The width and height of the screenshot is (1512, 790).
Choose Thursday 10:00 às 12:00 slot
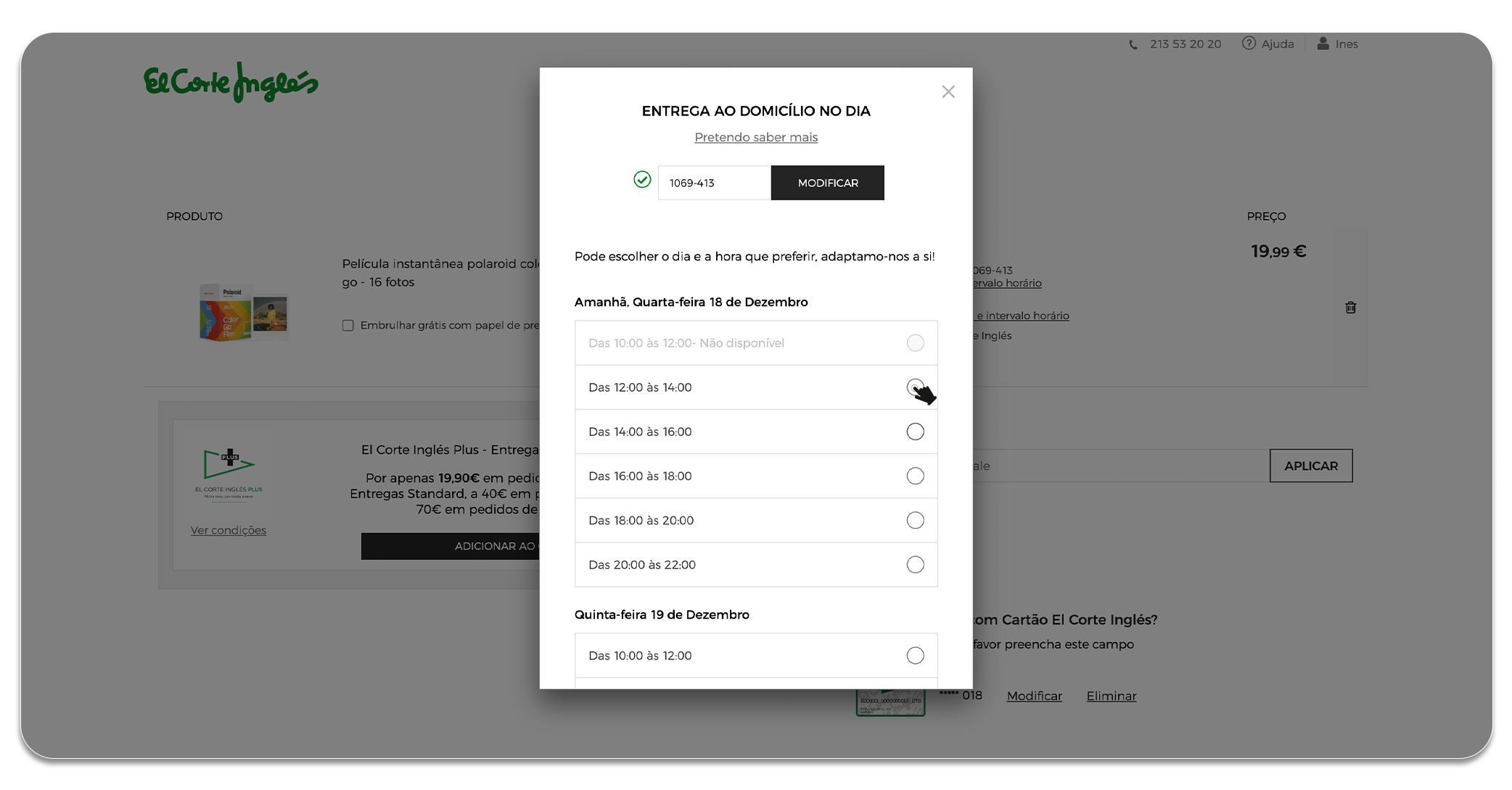point(915,656)
